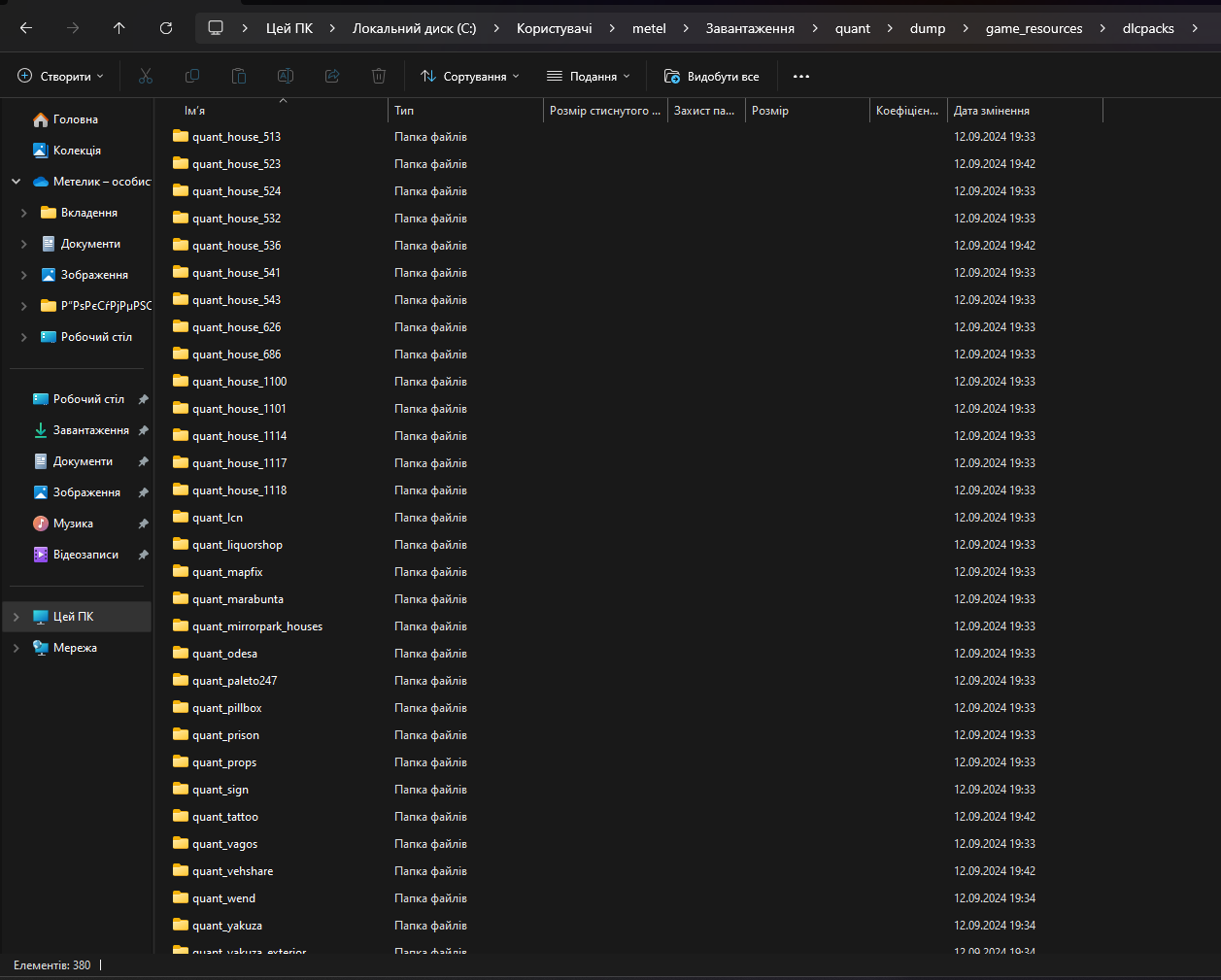Screen dimensions: 1221x980
Task: Open the Подання view dropdown
Action: click(x=589, y=76)
